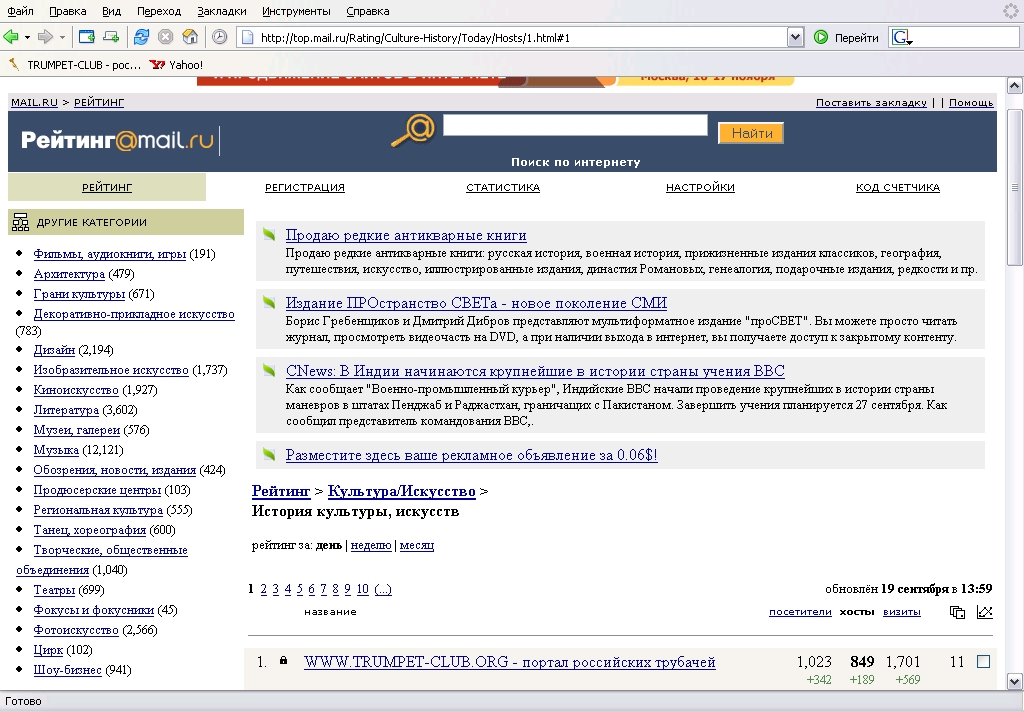The width and height of the screenshot is (1024, 712).
Task: Sort rating by визиты
Action: click(902, 612)
